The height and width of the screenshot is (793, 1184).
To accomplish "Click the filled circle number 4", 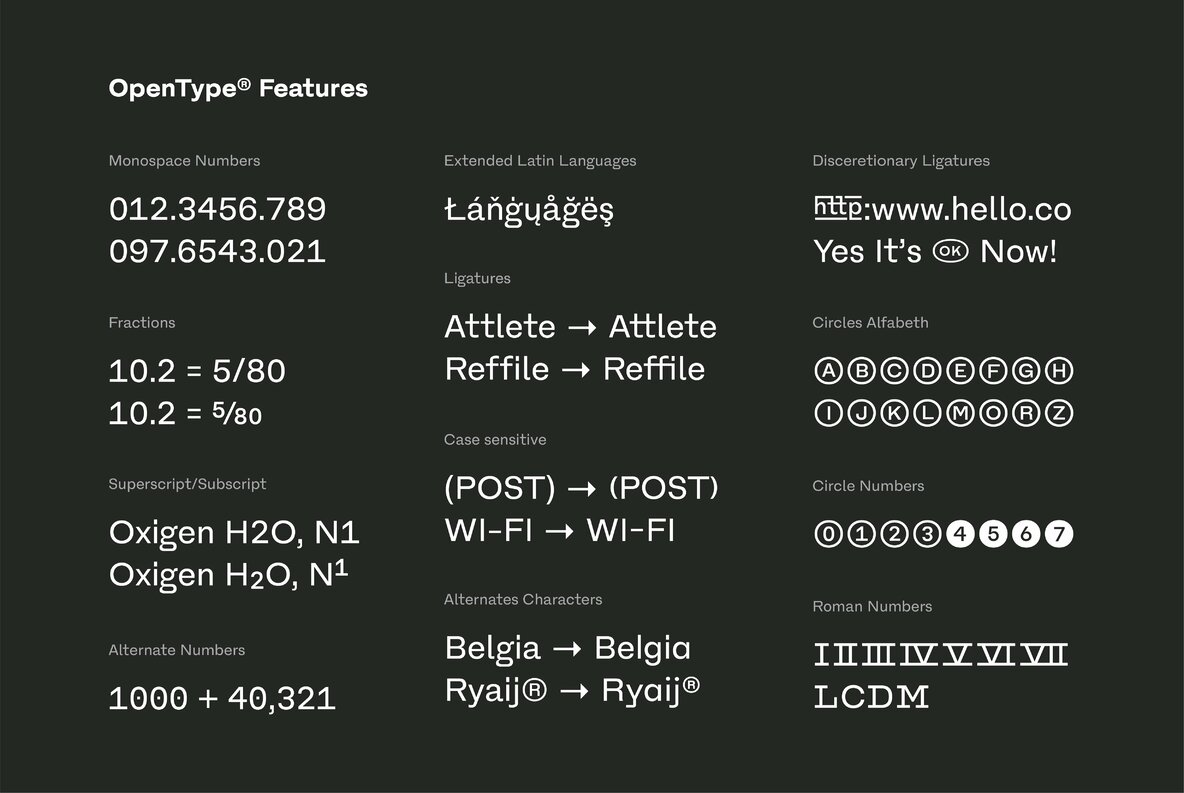I will click(x=960, y=535).
